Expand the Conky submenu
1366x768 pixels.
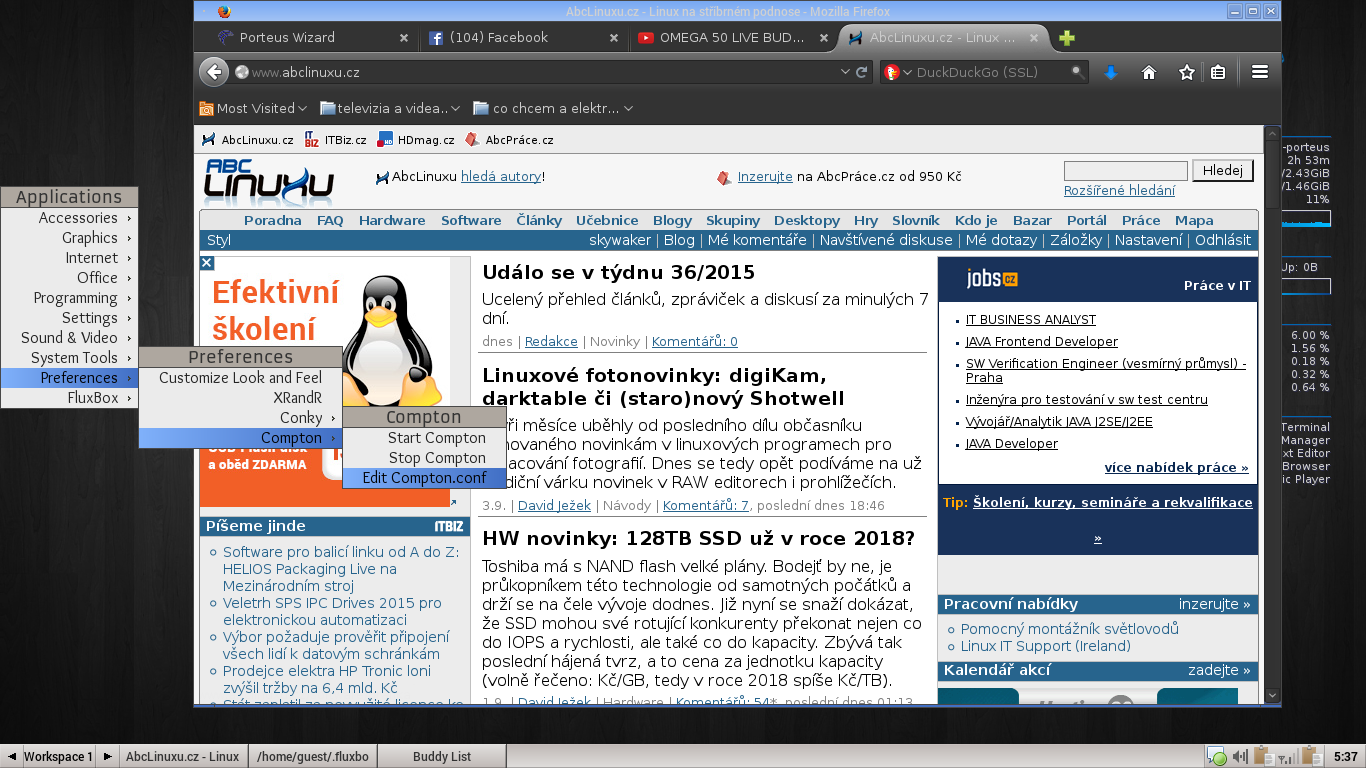[240, 418]
